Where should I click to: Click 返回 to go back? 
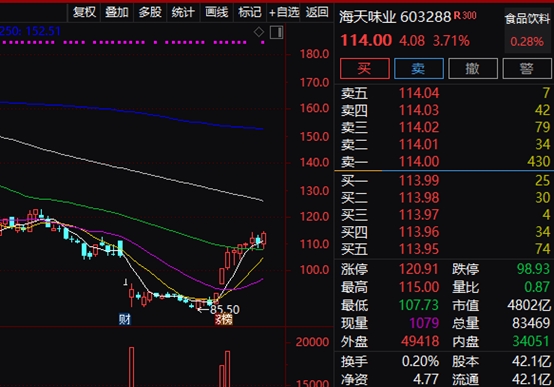coord(317,13)
